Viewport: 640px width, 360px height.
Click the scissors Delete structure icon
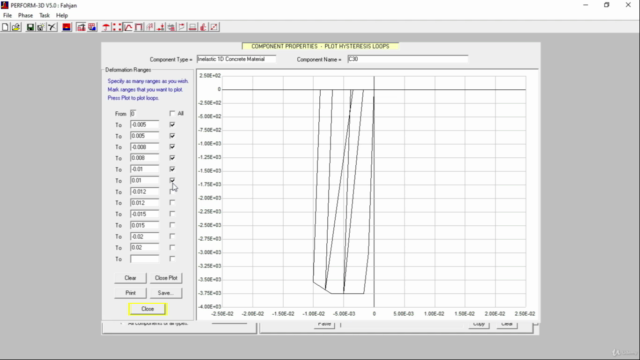52,27
